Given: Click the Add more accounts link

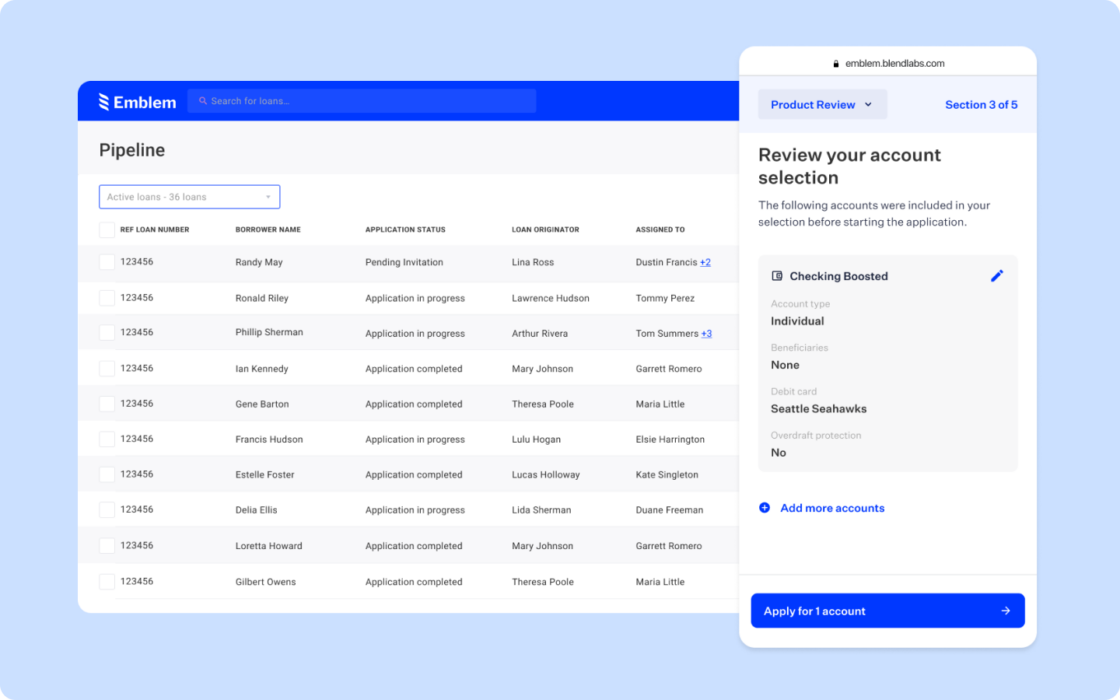Looking at the screenshot, I should tap(830, 508).
